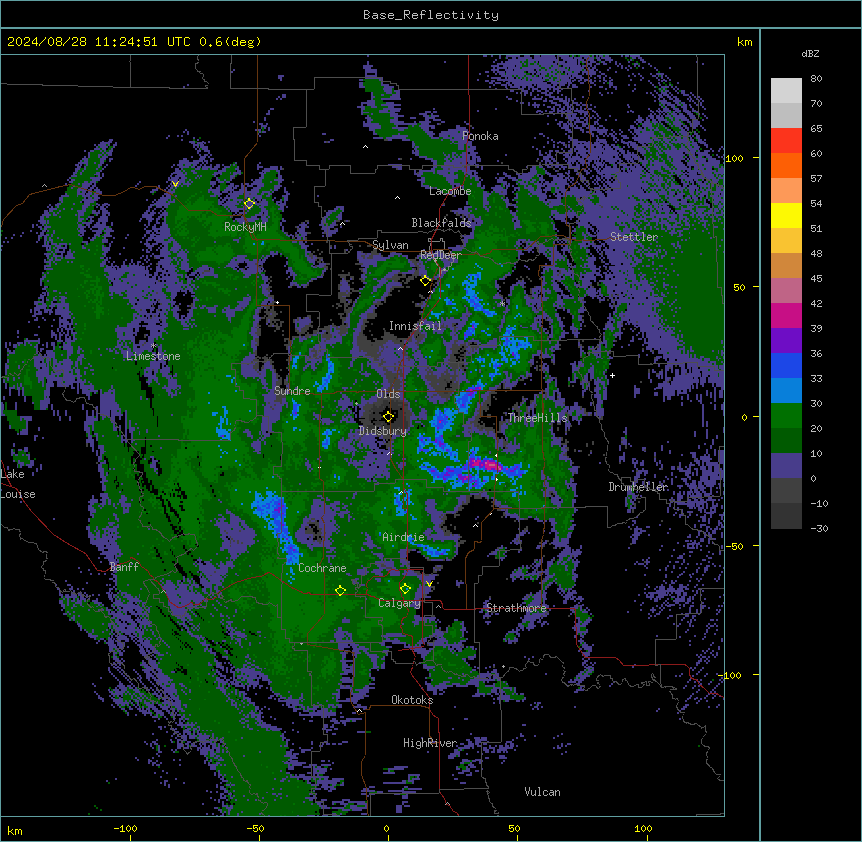
Task: Select the bright green 30-20 dBZ swatch
Action: click(786, 416)
